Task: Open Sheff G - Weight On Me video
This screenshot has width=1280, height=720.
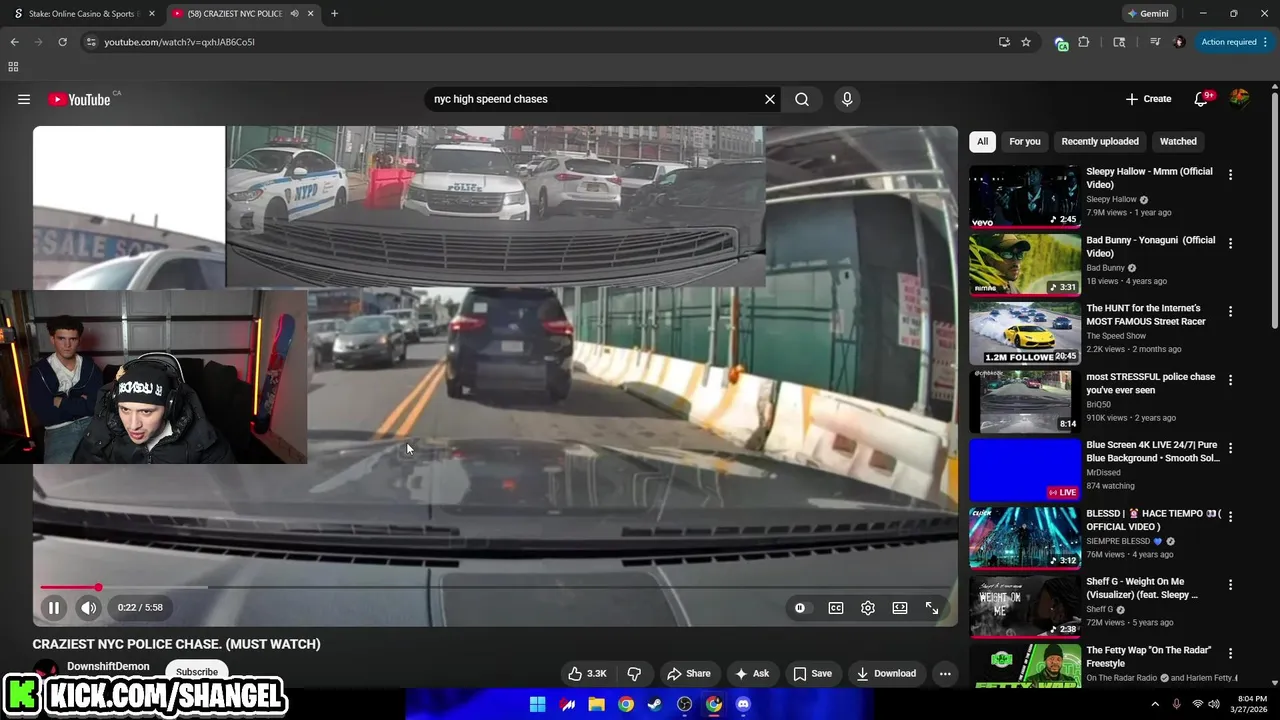Action: (x=1142, y=588)
